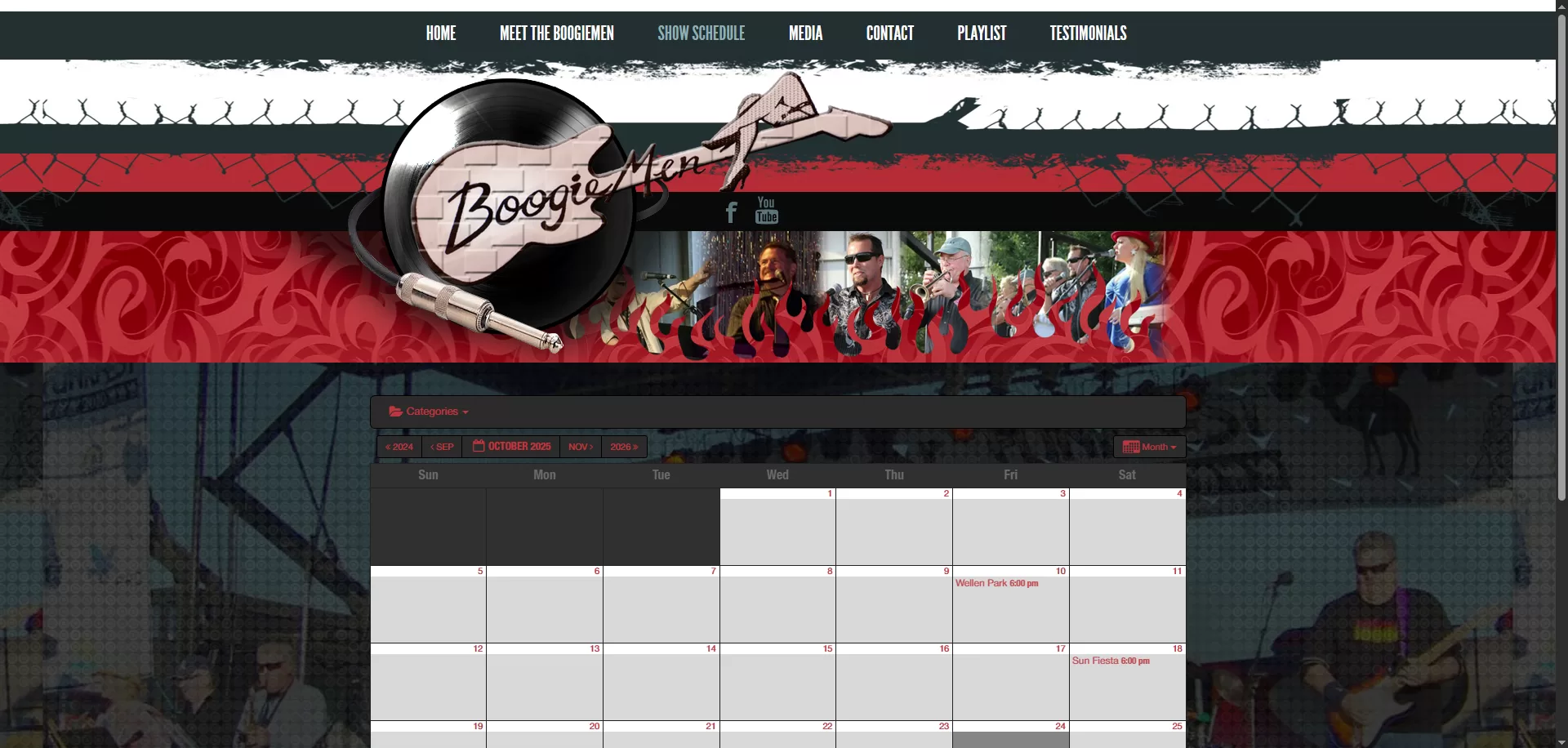The width and height of the screenshot is (1568, 748).
Task: Navigate to Meet the Boogiemen page
Action: pyautogui.click(x=556, y=33)
